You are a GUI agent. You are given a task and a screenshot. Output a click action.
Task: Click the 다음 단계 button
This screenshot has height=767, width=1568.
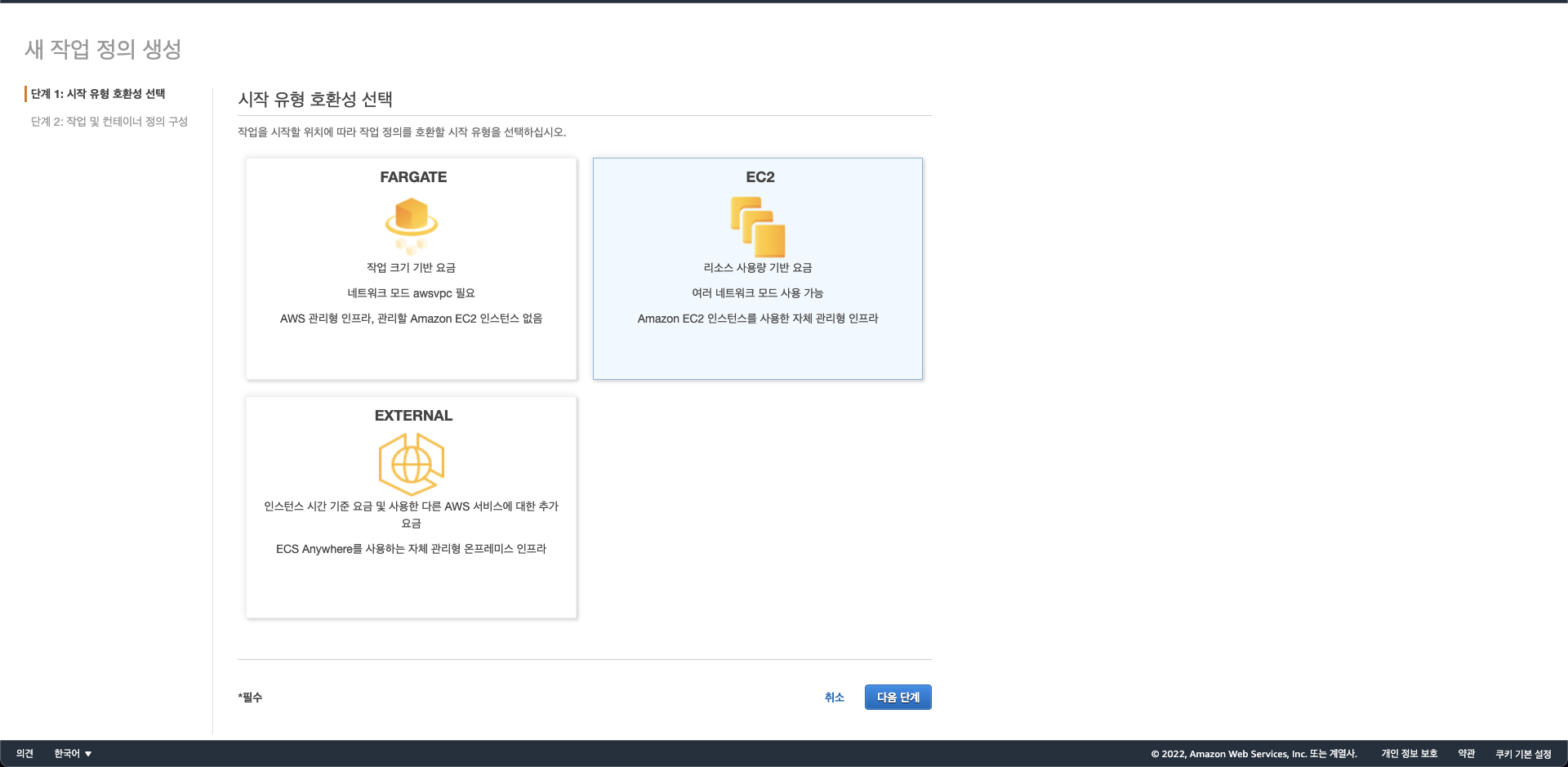point(898,697)
